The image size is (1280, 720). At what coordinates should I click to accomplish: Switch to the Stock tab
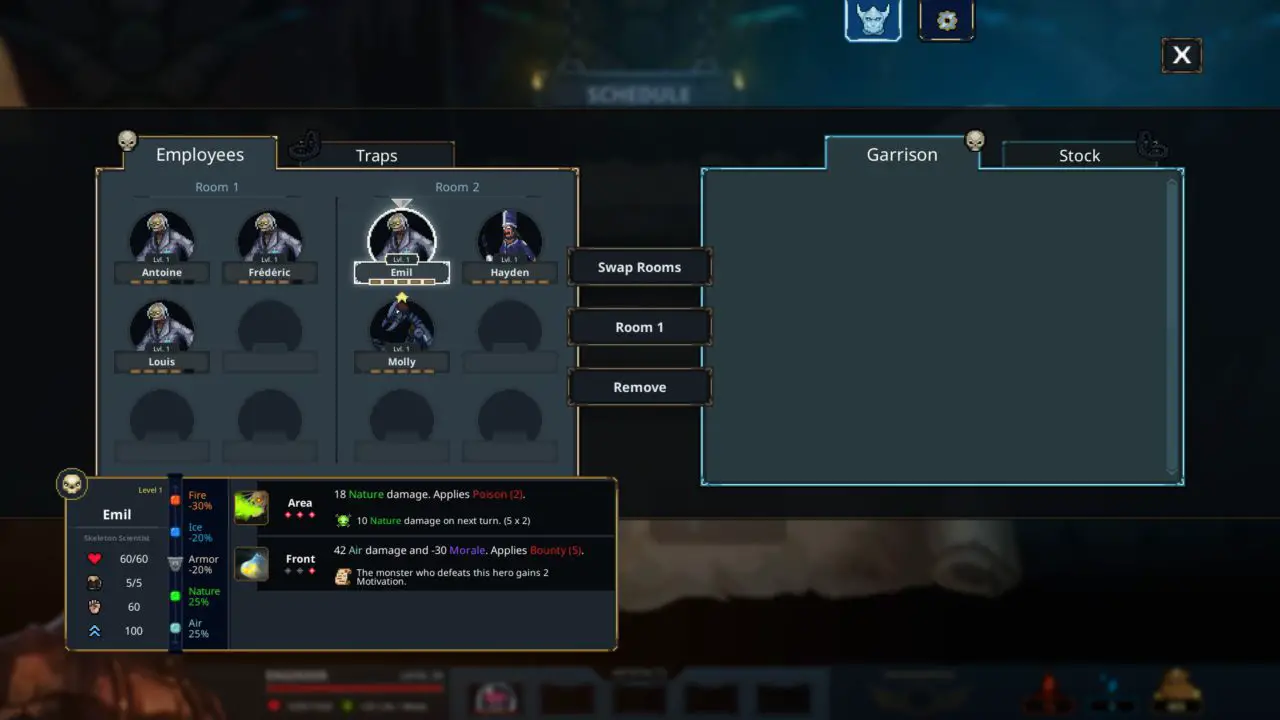click(1079, 155)
